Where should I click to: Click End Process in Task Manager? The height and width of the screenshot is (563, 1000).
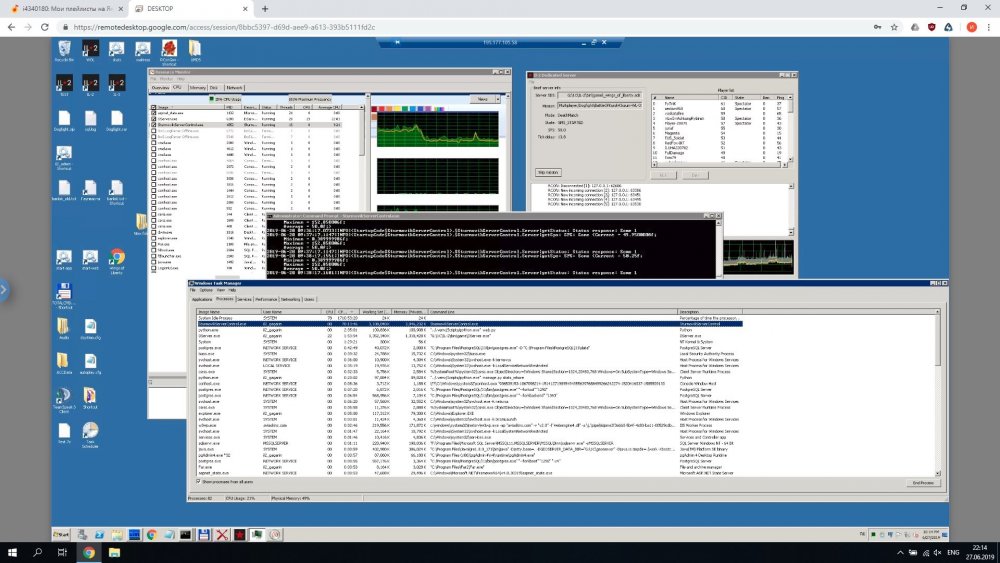point(923,483)
